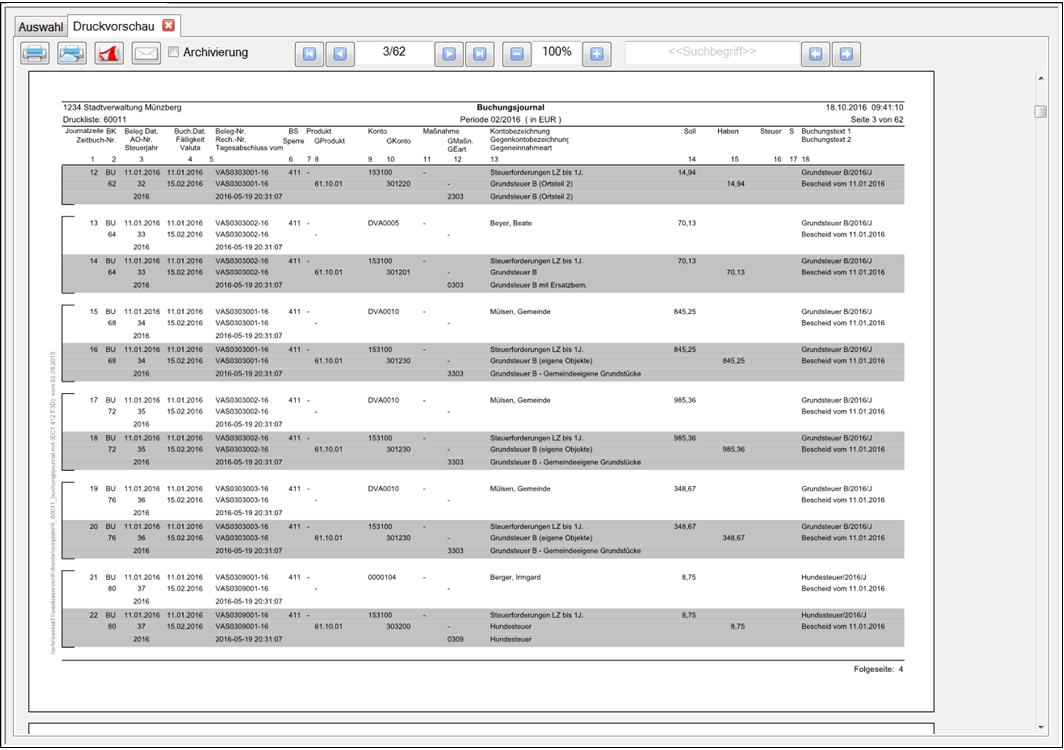Image resolution: width=1064 pixels, height=750 pixels.
Task: Click the page number field 3/62
Action: click(x=394, y=52)
